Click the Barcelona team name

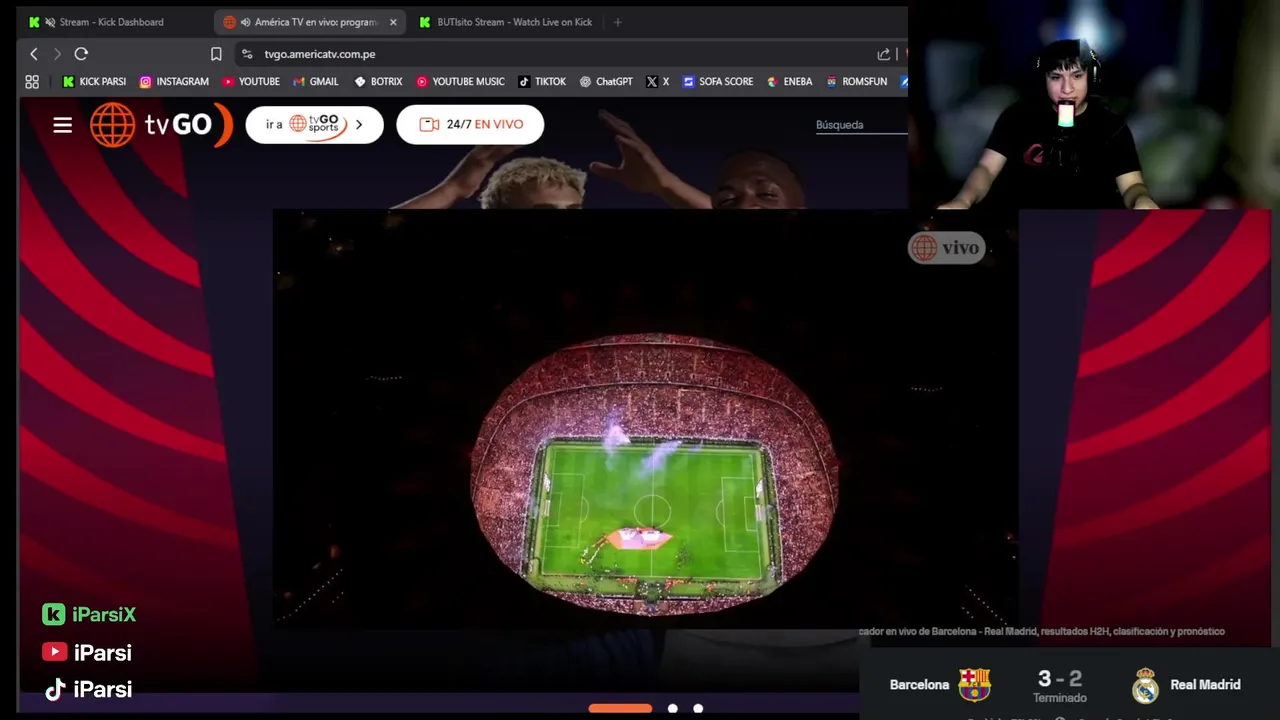pos(919,685)
